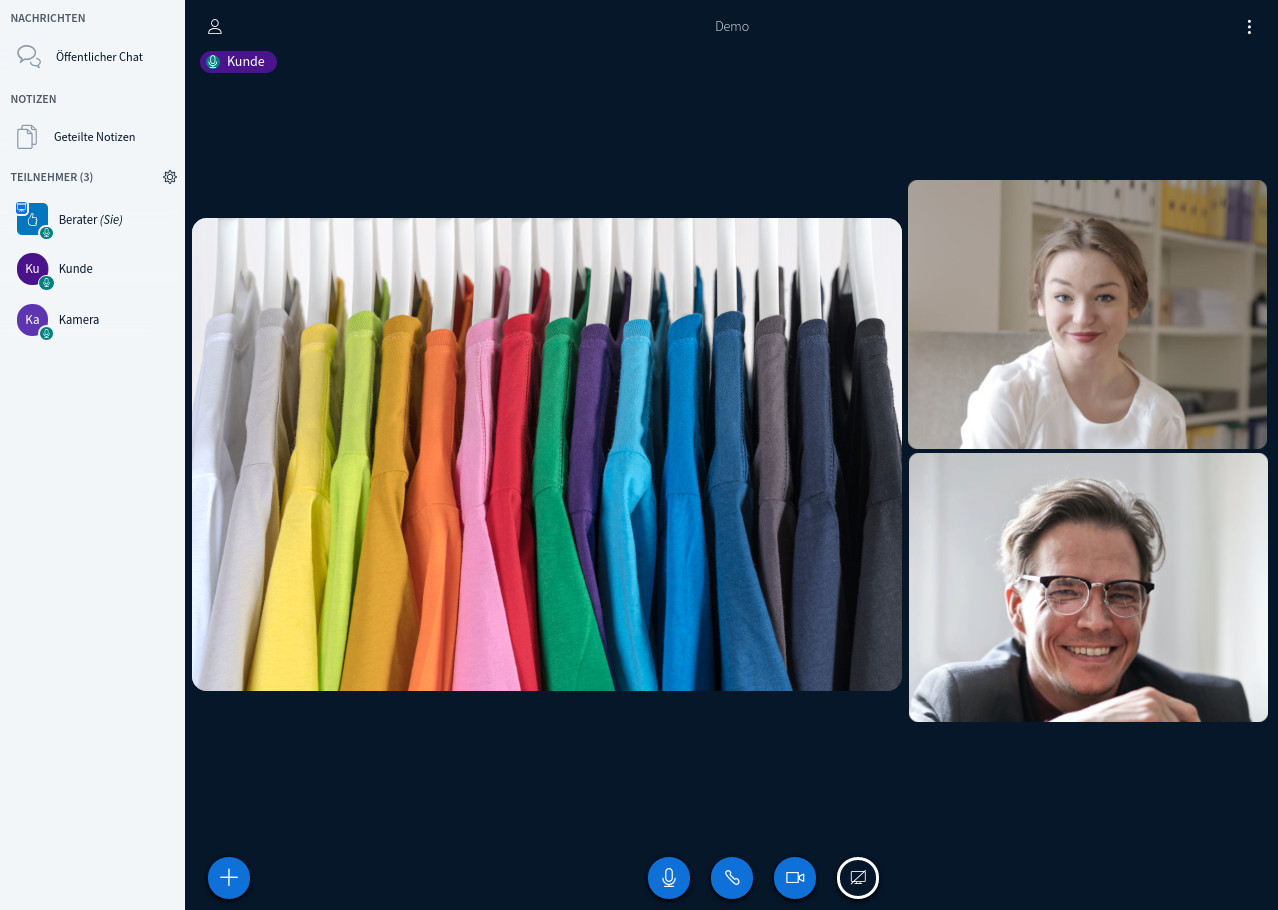This screenshot has height=910, width=1278.
Task: Open the three-dot options menu
Action: pyautogui.click(x=1249, y=27)
